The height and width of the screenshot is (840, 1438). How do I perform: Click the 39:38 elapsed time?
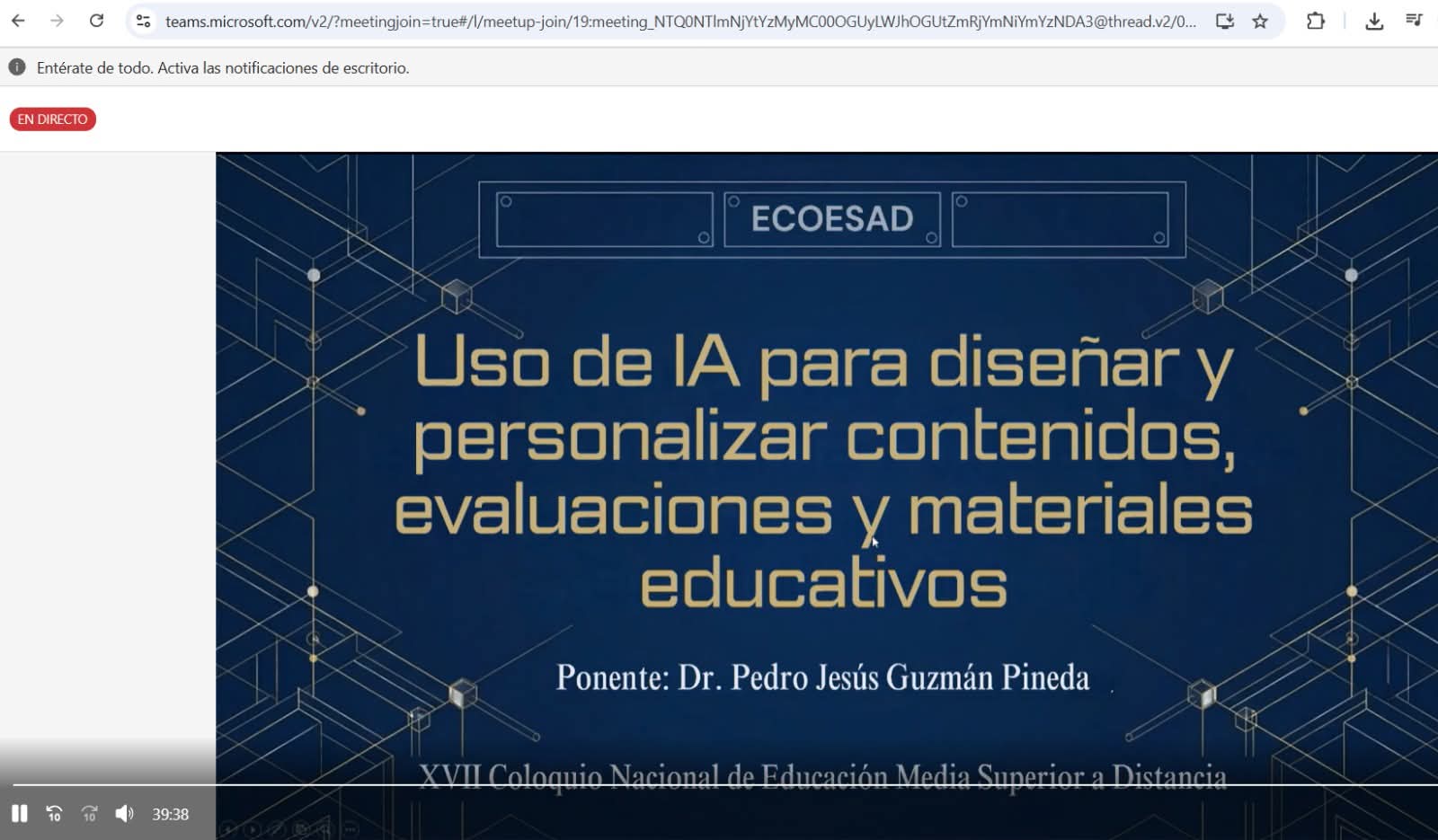click(x=170, y=815)
